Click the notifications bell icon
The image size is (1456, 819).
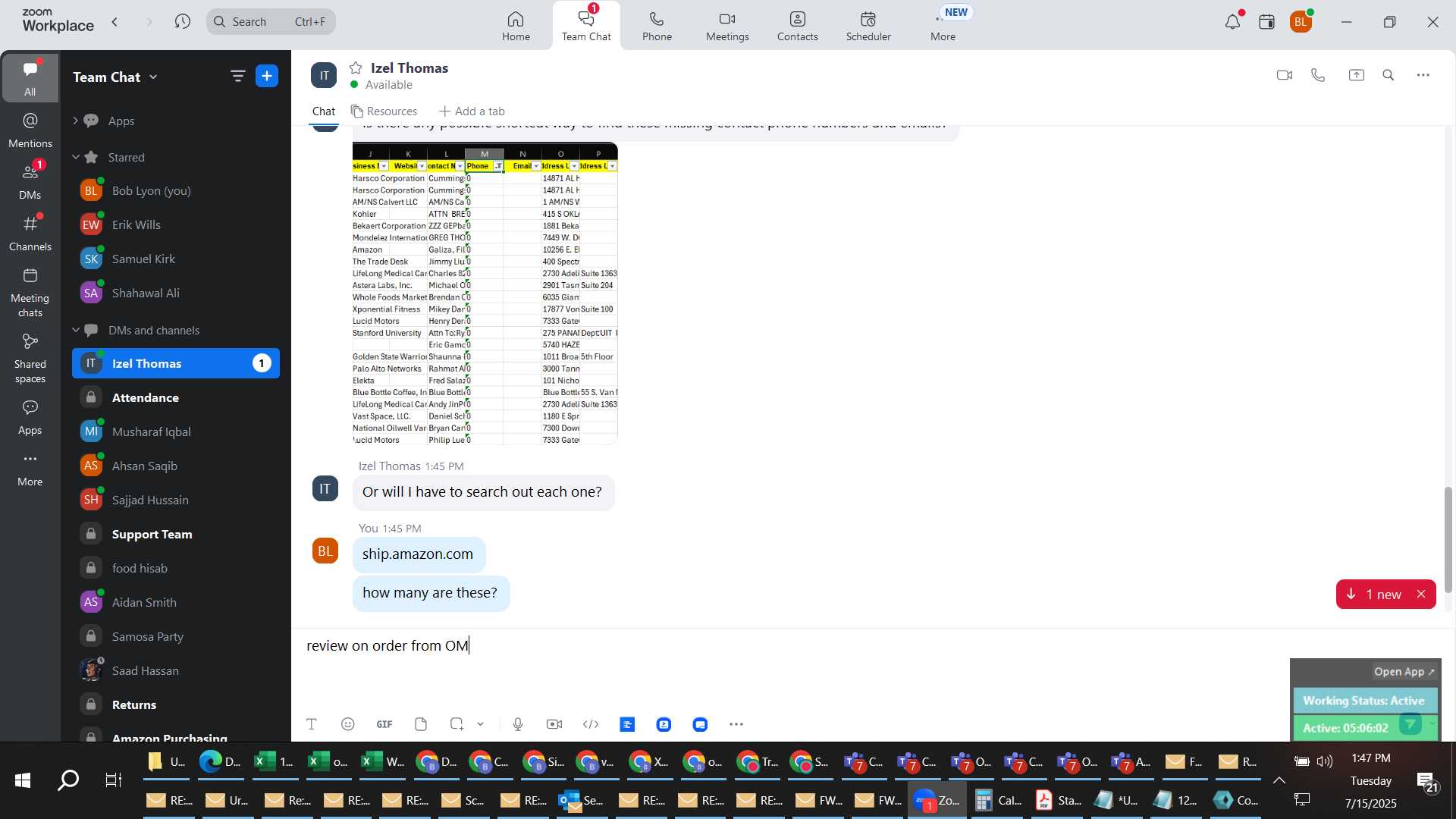click(1233, 22)
